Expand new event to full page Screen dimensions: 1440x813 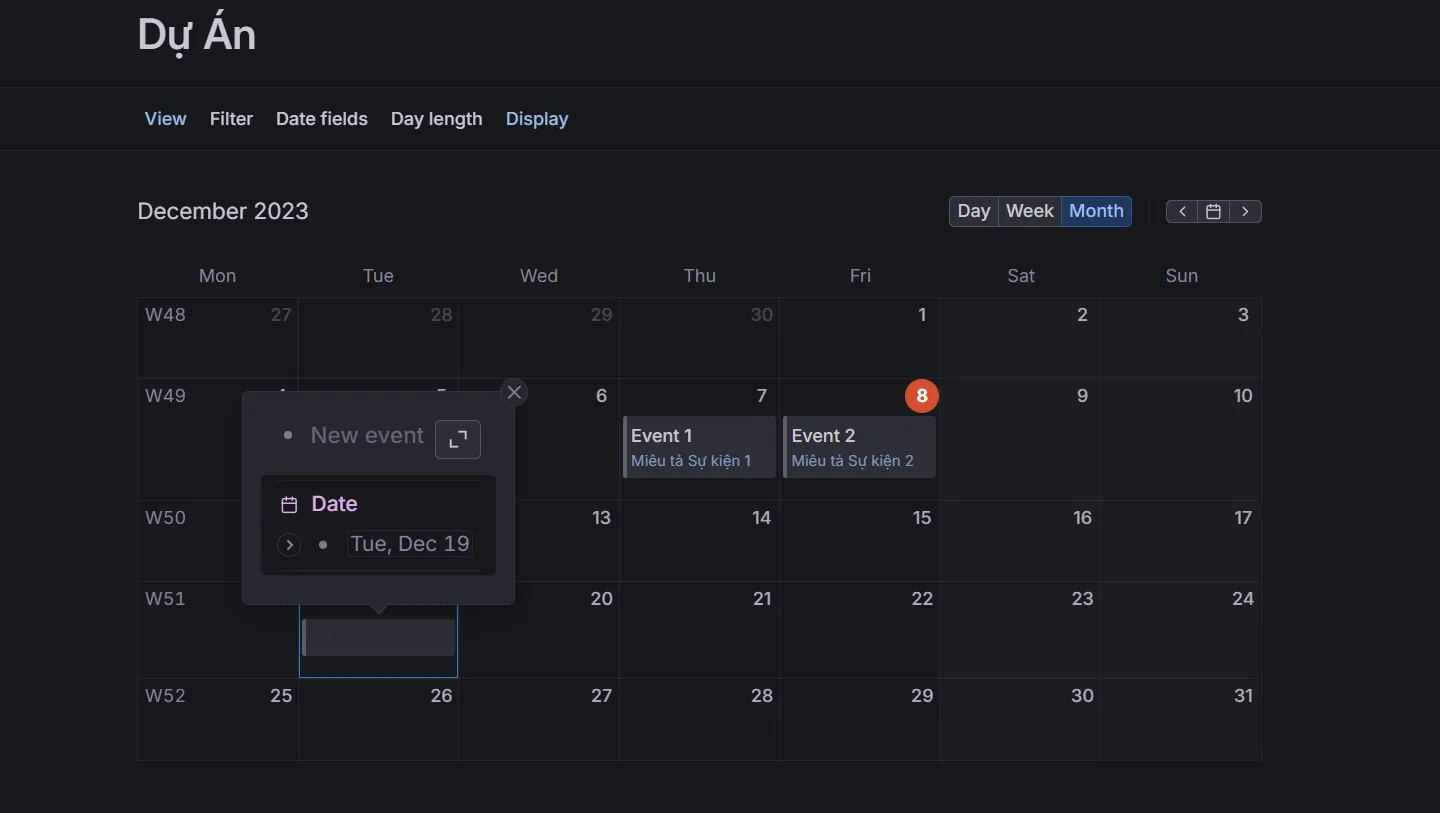[x=458, y=439]
